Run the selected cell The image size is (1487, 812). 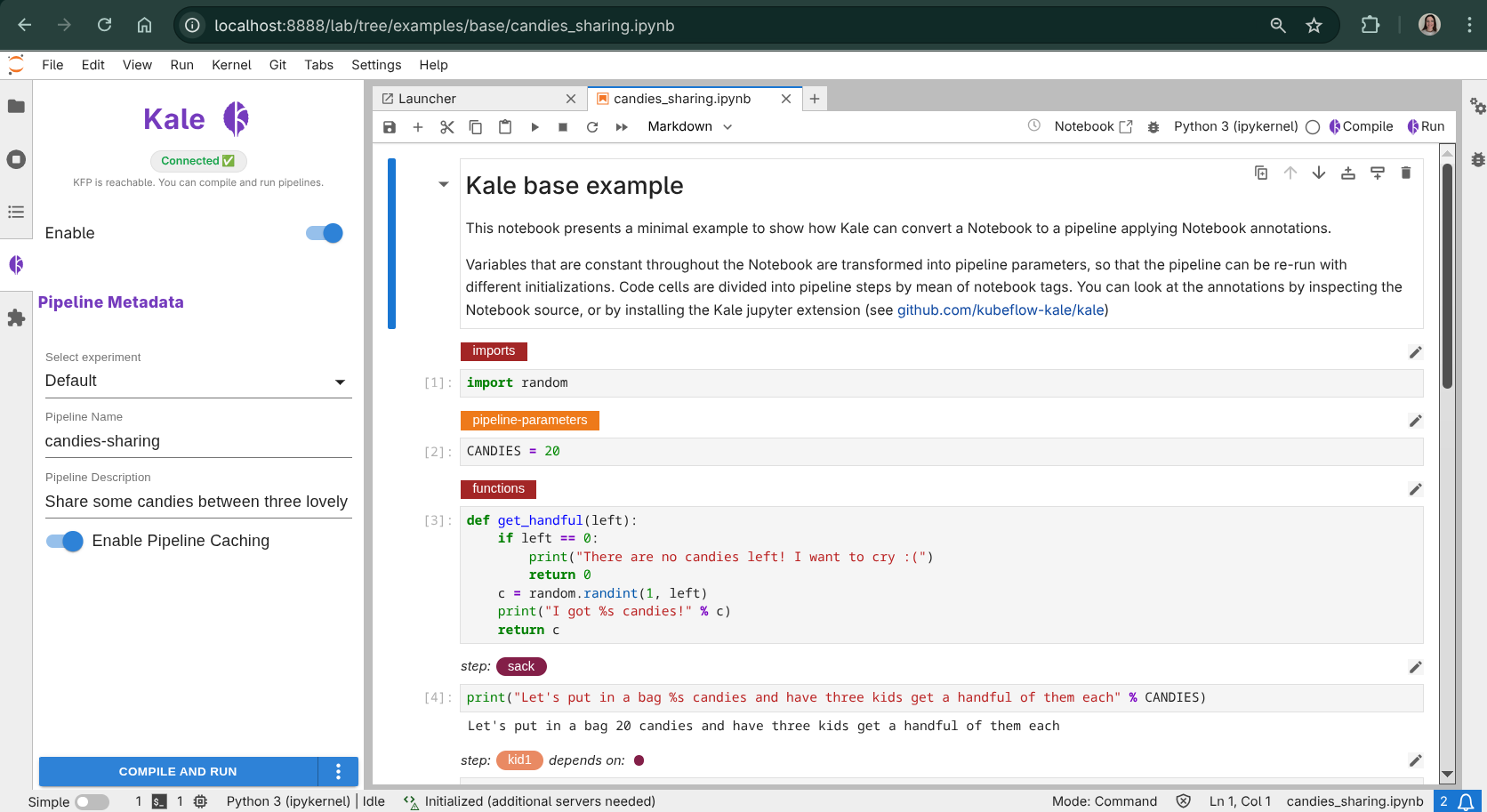click(x=535, y=127)
